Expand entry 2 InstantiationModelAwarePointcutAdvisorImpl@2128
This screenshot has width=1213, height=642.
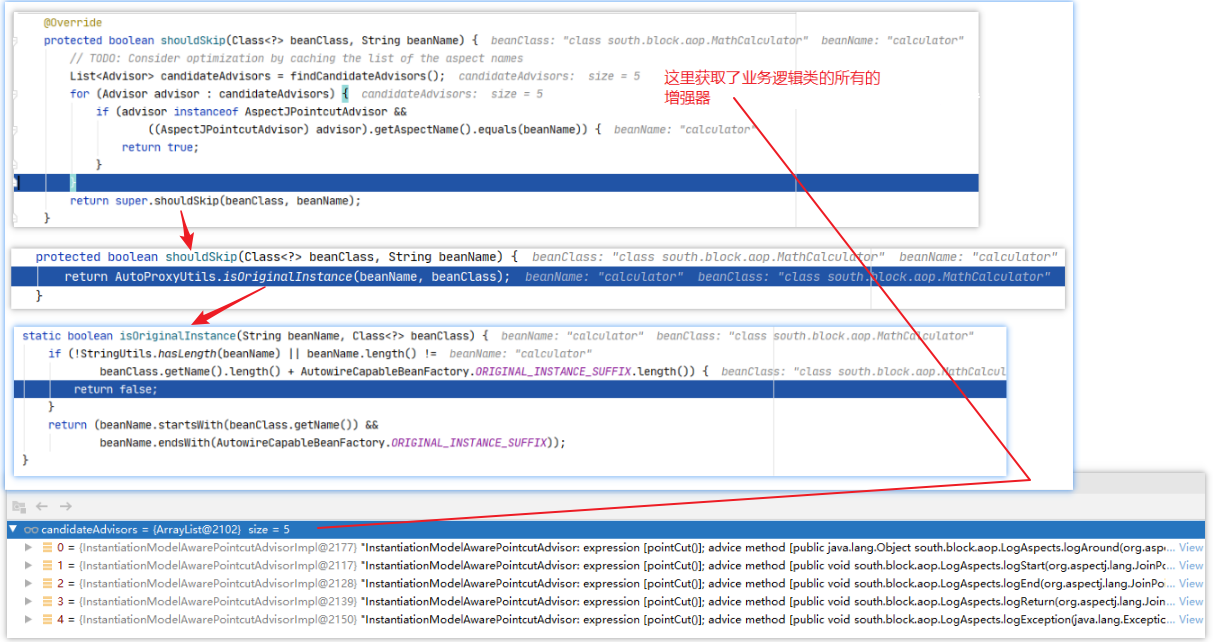click(x=29, y=583)
